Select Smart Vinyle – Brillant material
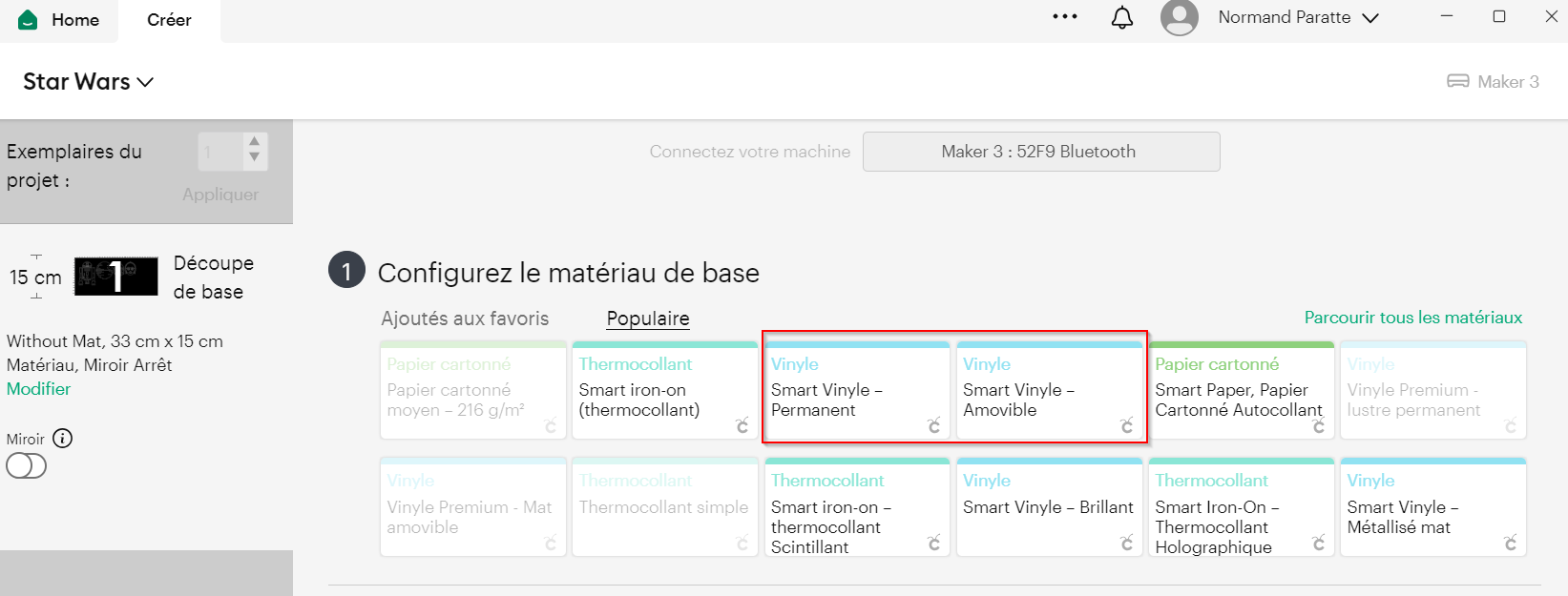1568x596 pixels. (x=1049, y=507)
